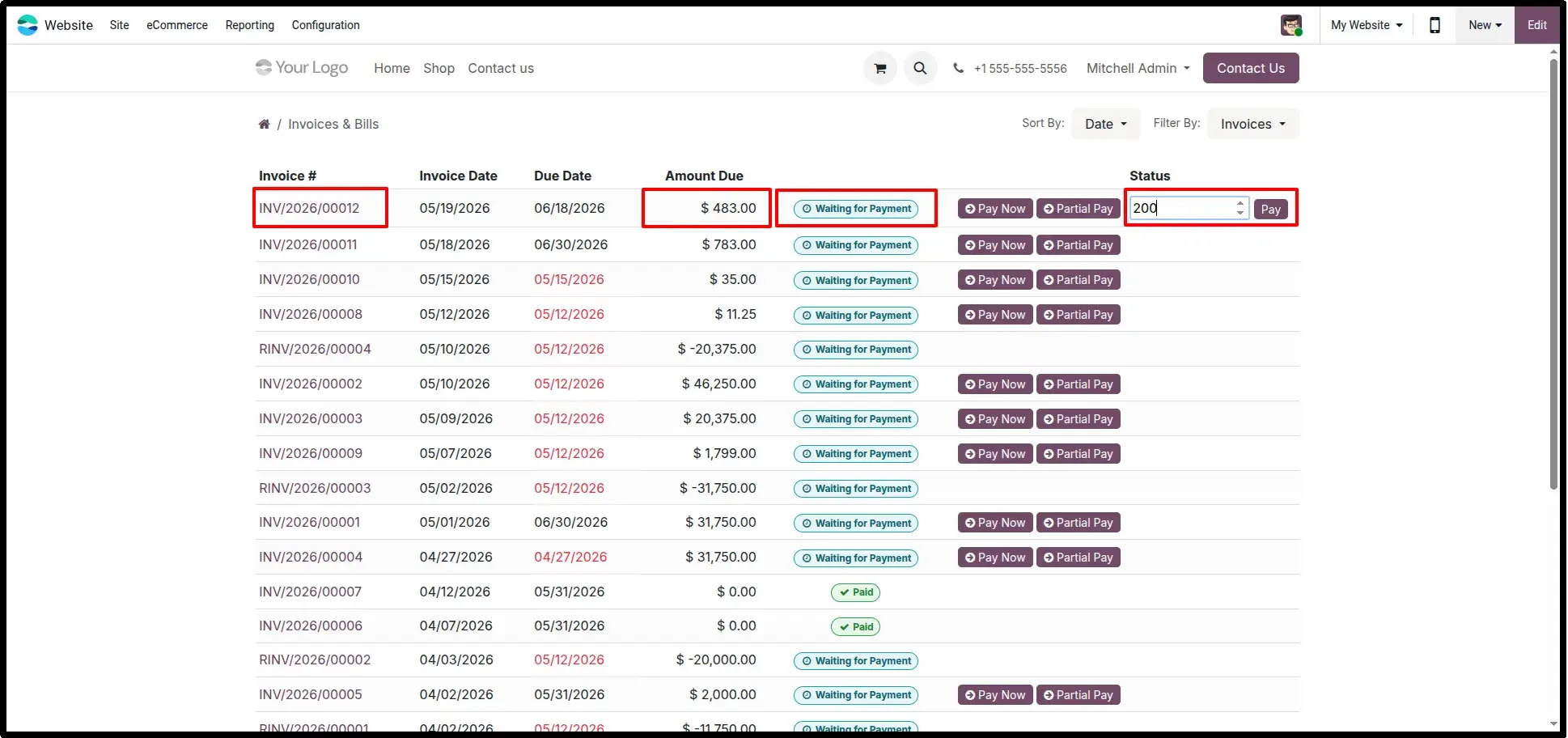This screenshot has width=1568, height=738.
Task: Open the user avatar in top bar
Action: pyautogui.click(x=1291, y=25)
